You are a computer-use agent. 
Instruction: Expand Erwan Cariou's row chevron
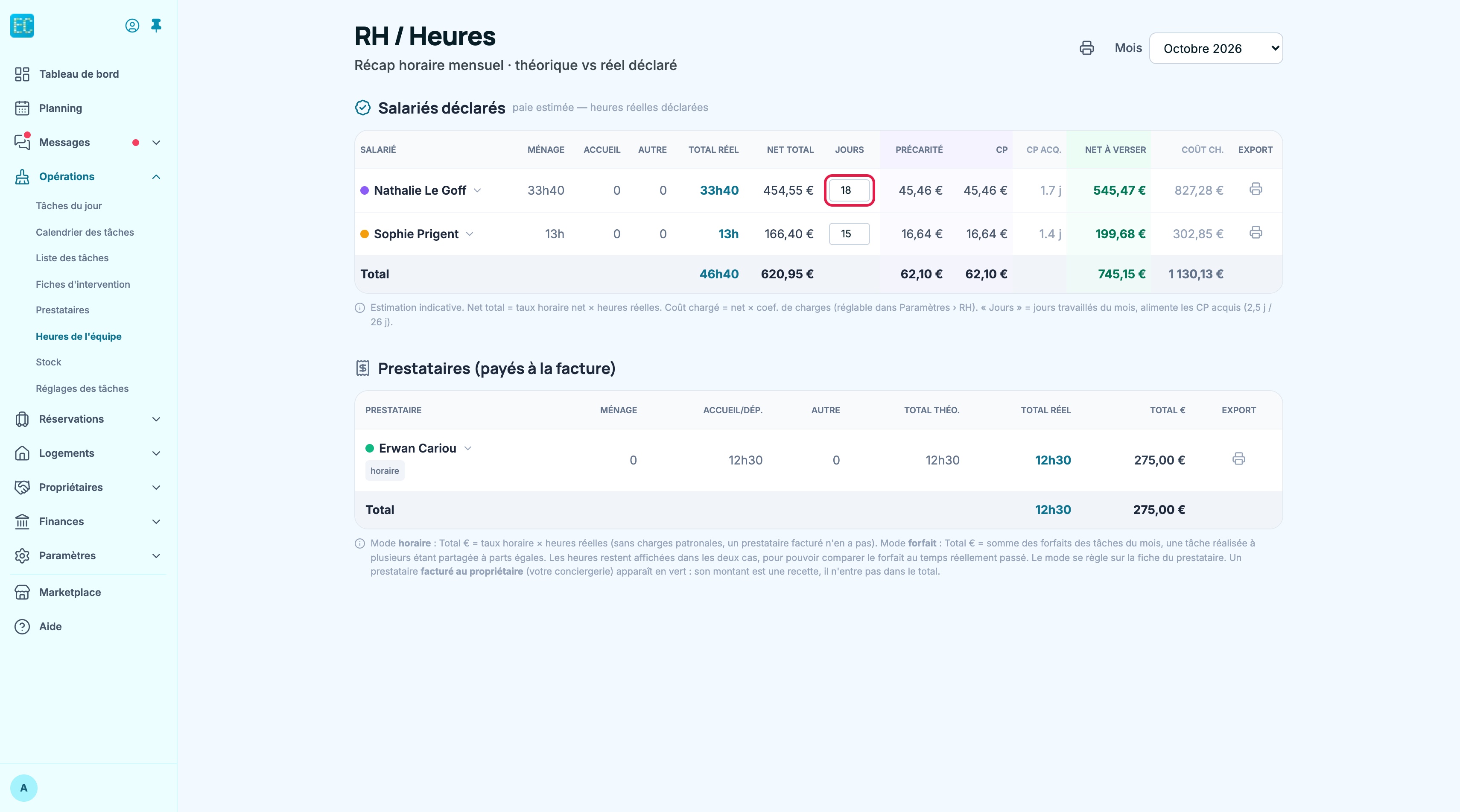[x=467, y=448]
